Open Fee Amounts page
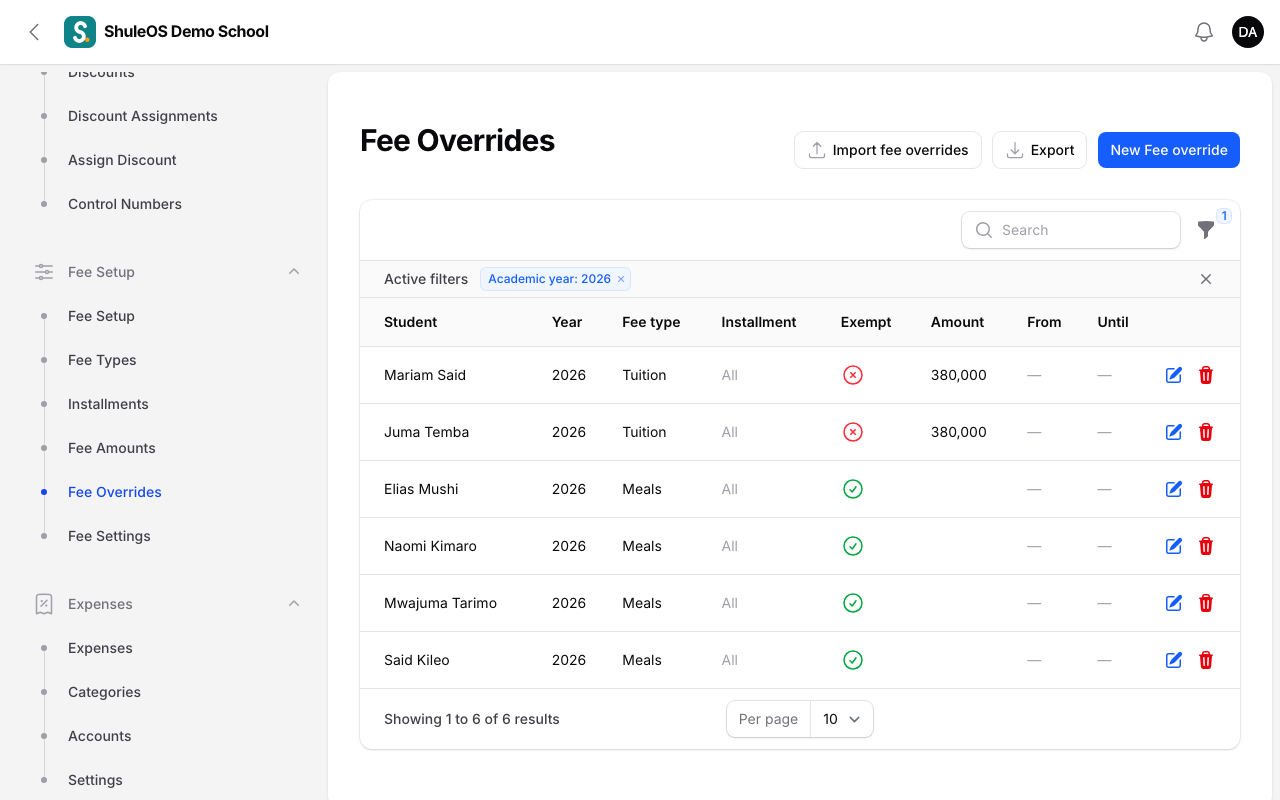 tap(112, 448)
